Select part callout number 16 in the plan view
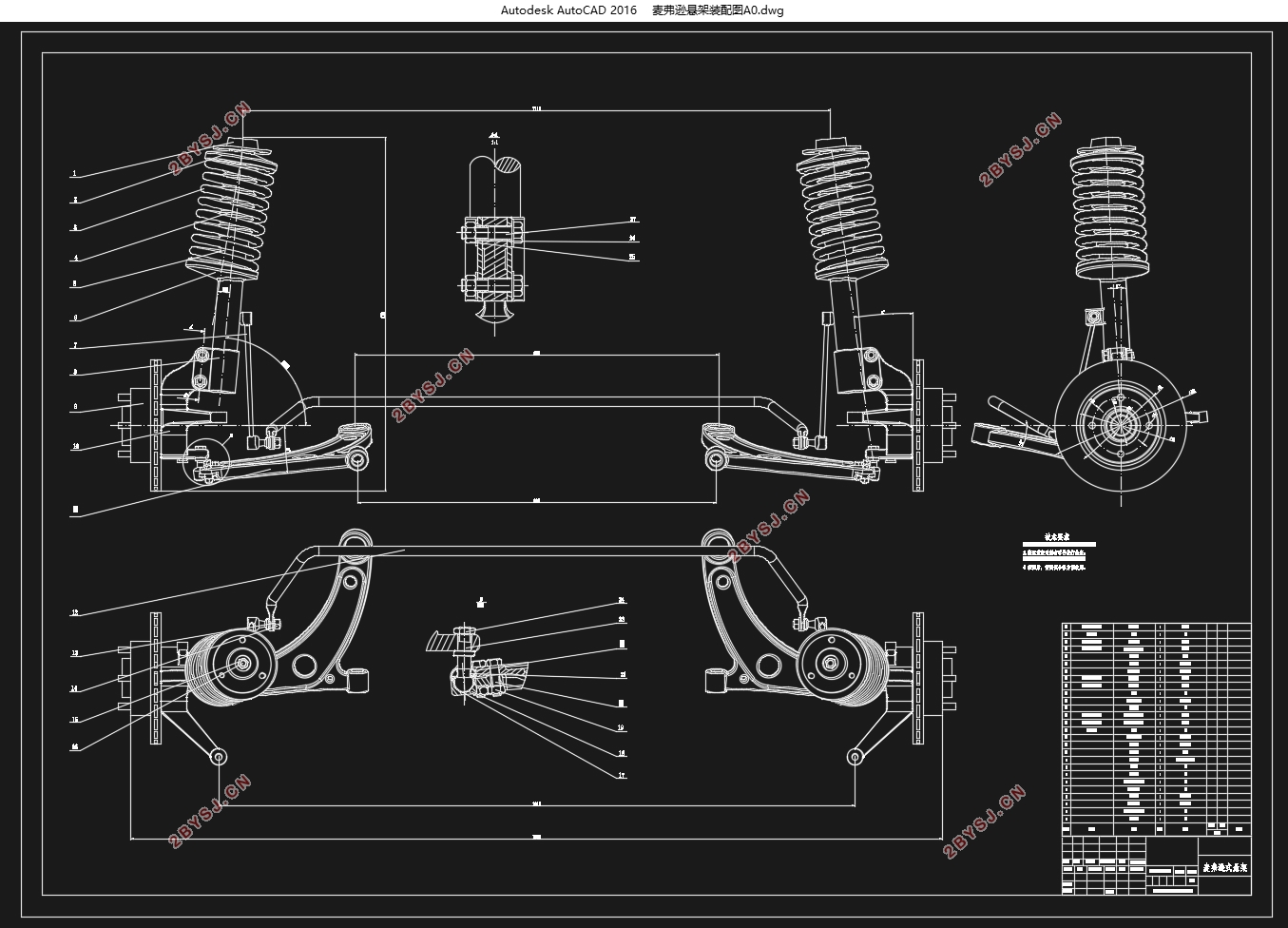The height and width of the screenshot is (928, 1288). coord(75,747)
